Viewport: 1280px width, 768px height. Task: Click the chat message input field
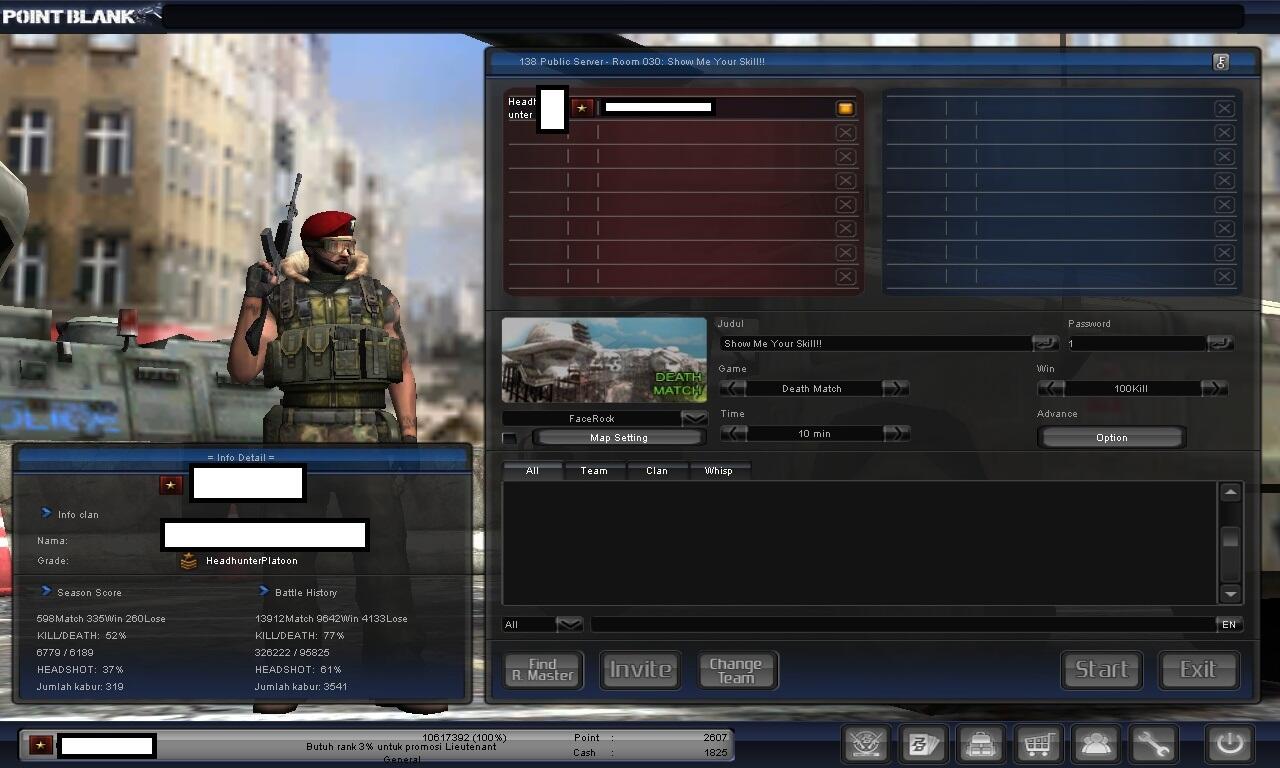(x=903, y=624)
